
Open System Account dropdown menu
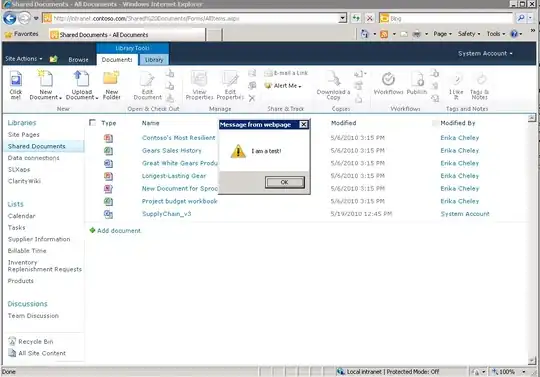(485, 53)
